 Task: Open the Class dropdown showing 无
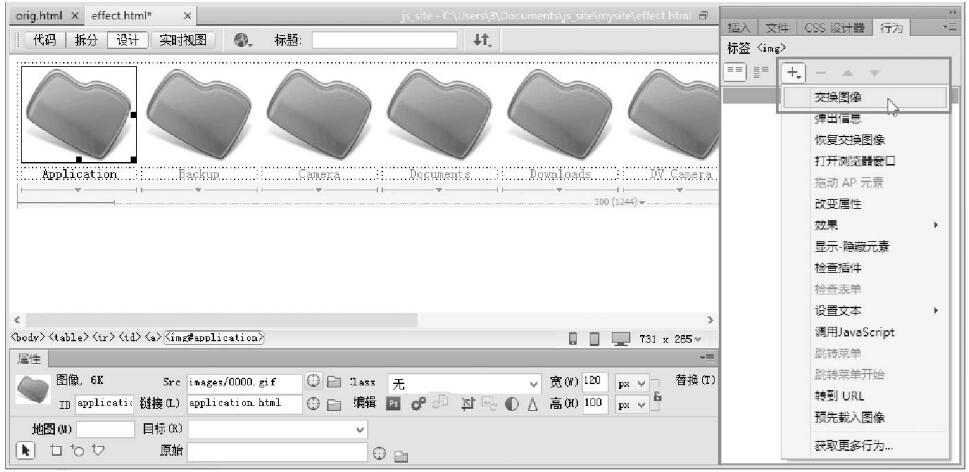(465, 383)
